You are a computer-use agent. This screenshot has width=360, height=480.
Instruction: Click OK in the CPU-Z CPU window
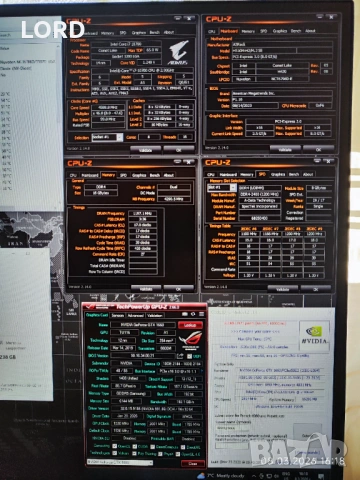click(179, 150)
